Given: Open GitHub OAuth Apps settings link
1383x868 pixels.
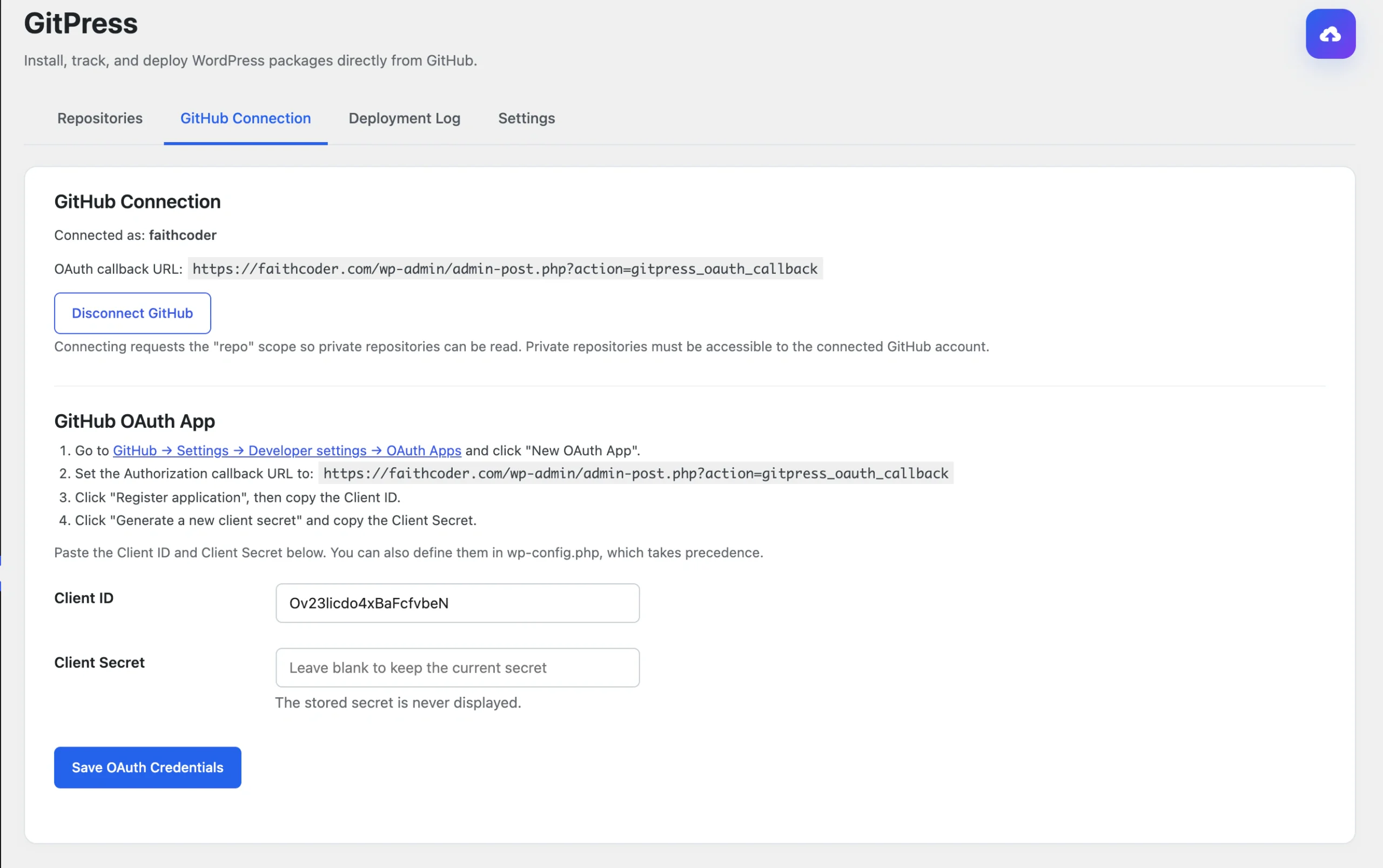Looking at the screenshot, I should click(287, 450).
